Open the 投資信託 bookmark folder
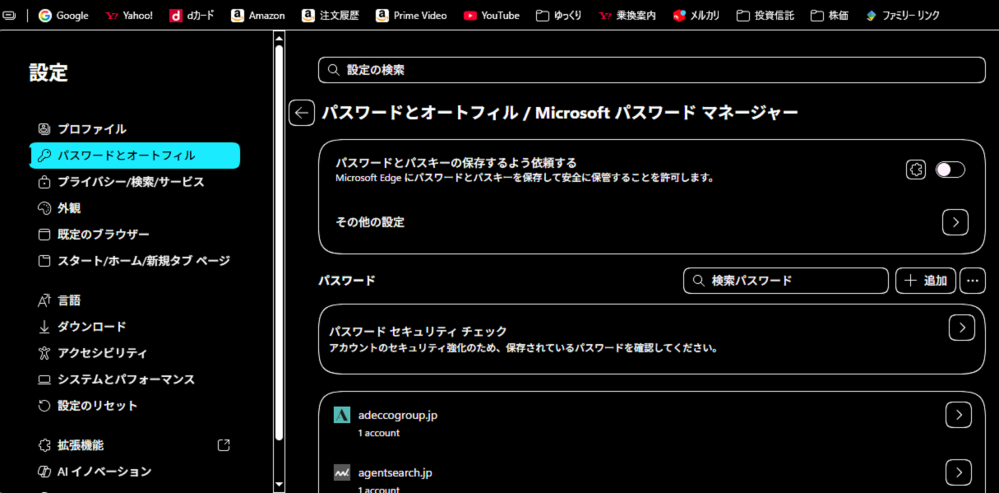 click(x=765, y=15)
